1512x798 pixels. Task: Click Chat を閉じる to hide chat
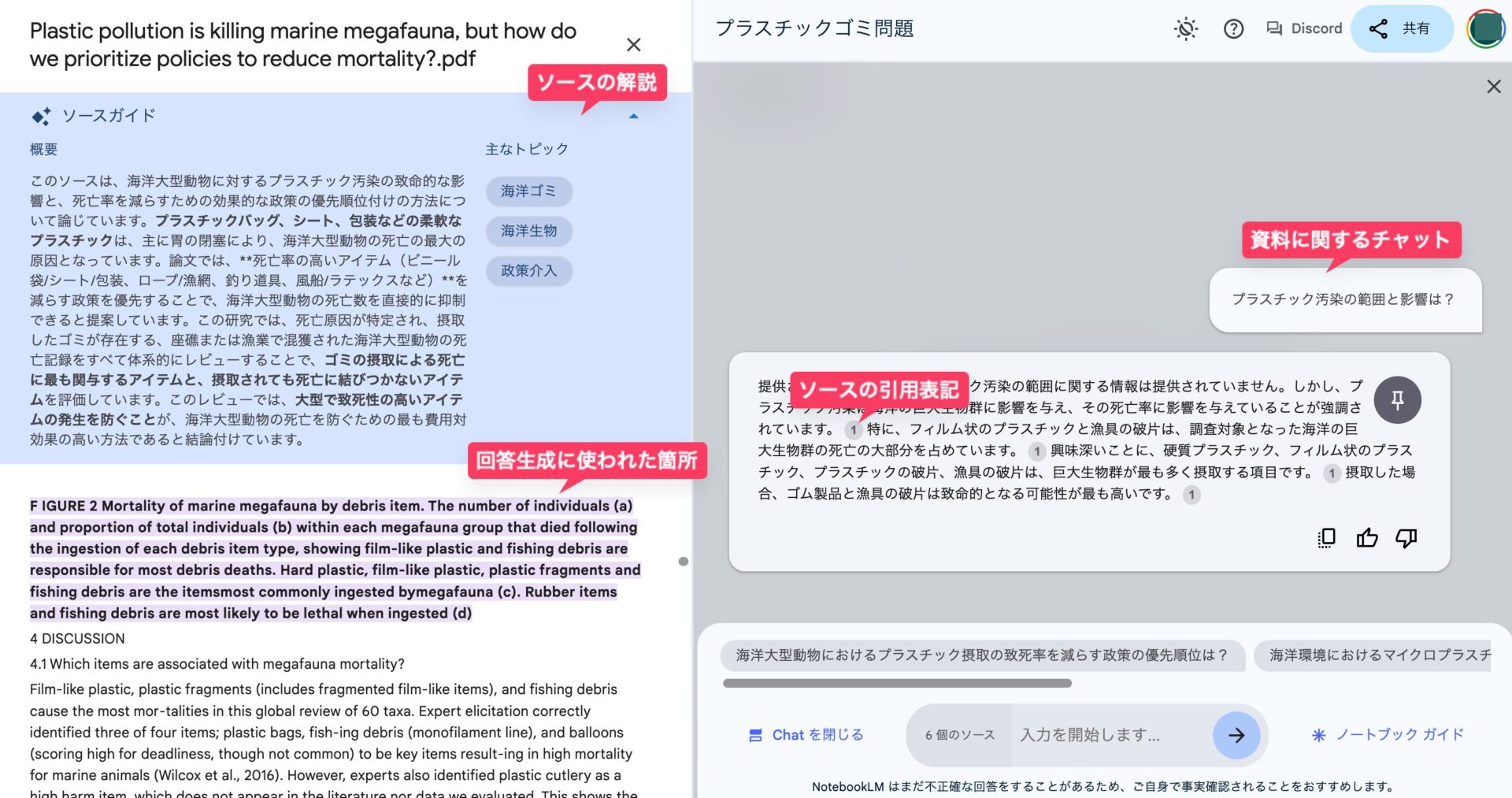coord(806,735)
